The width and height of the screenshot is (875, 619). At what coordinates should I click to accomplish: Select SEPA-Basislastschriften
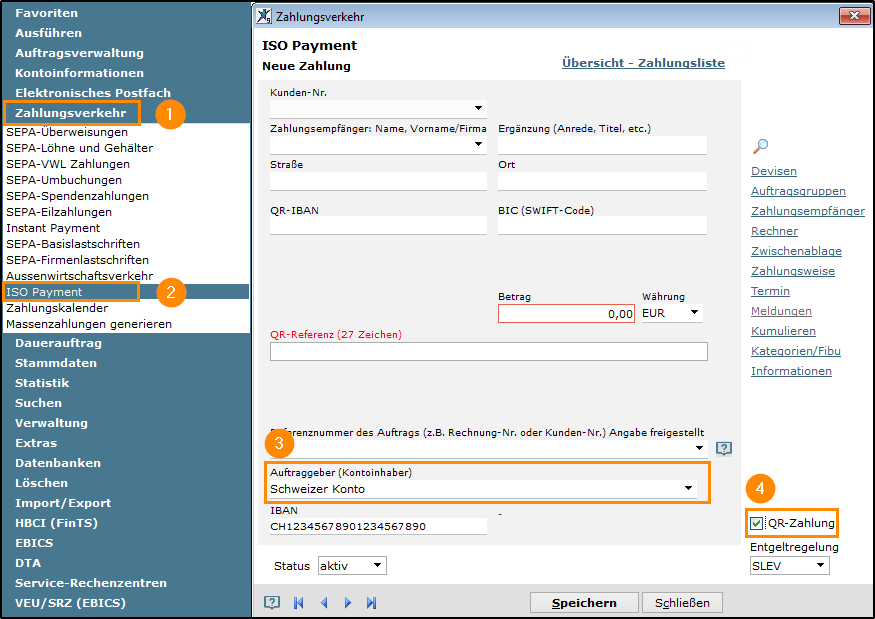(73, 244)
